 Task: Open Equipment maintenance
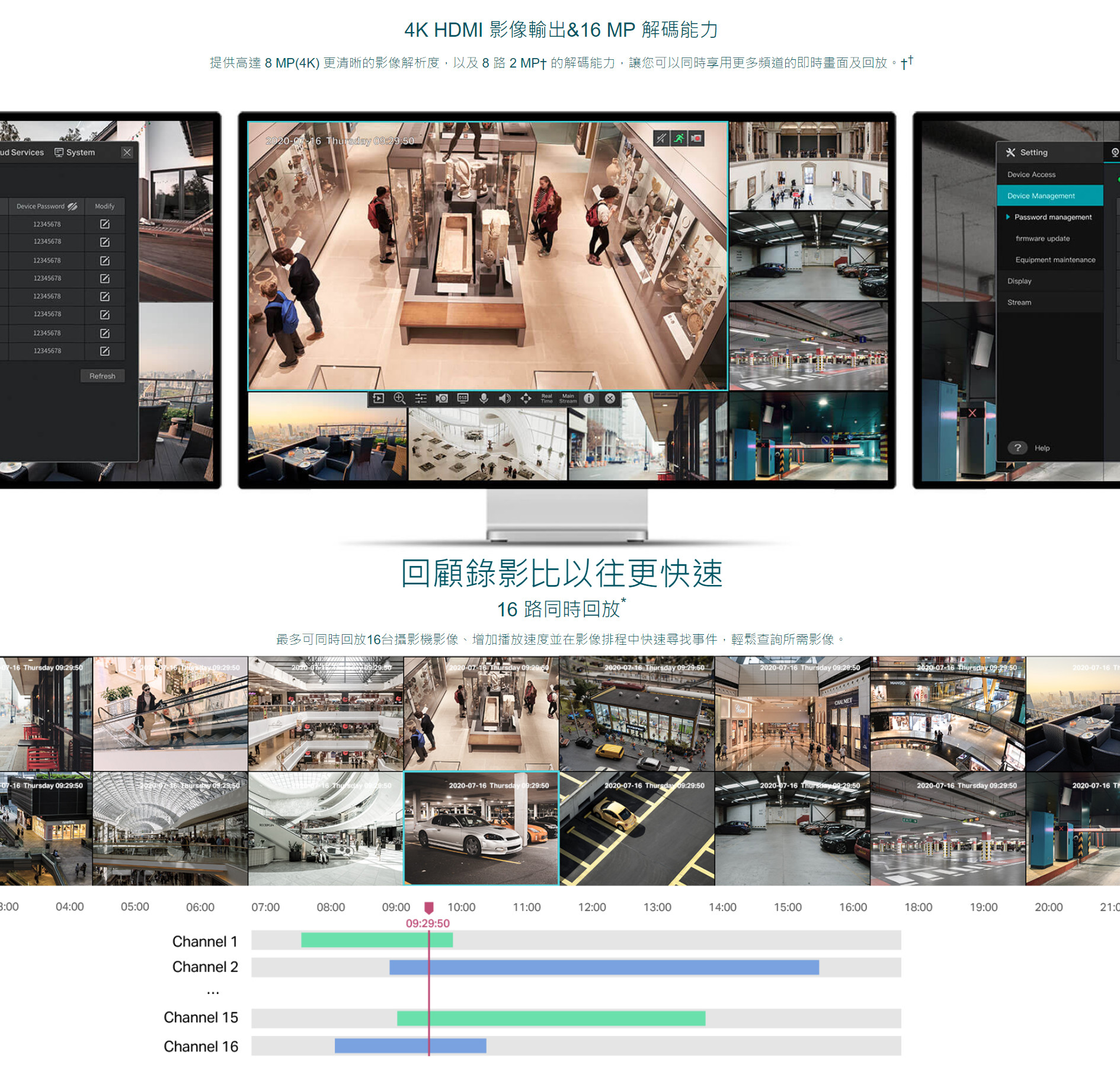[x=1055, y=260]
